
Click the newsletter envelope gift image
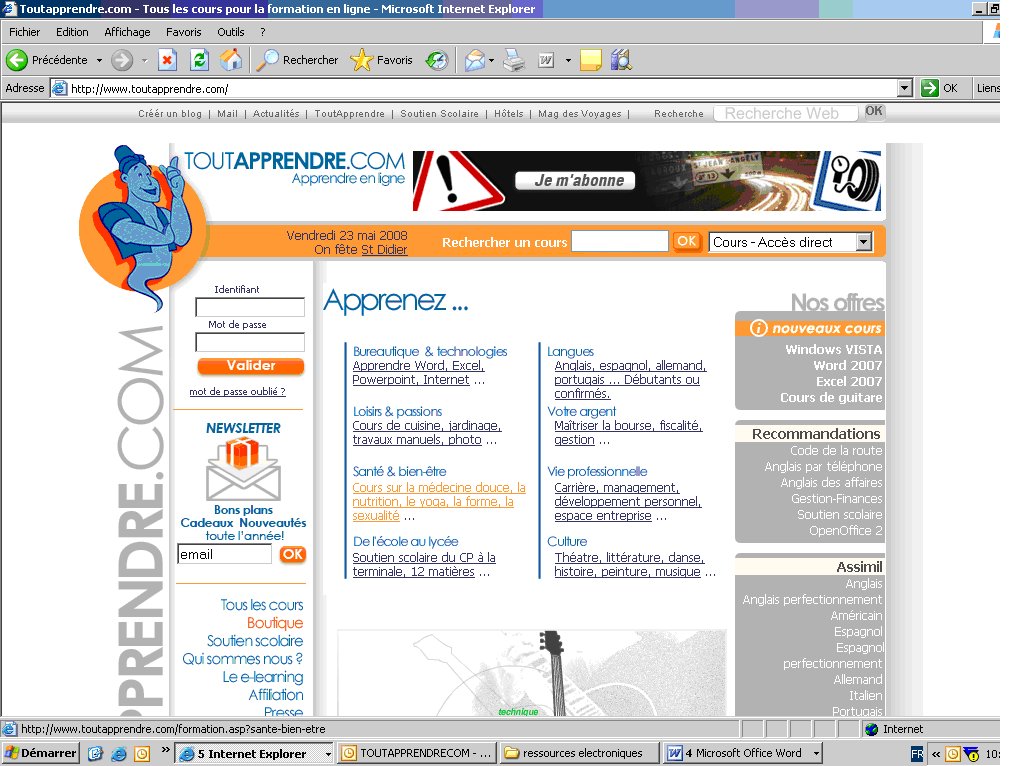point(244,469)
